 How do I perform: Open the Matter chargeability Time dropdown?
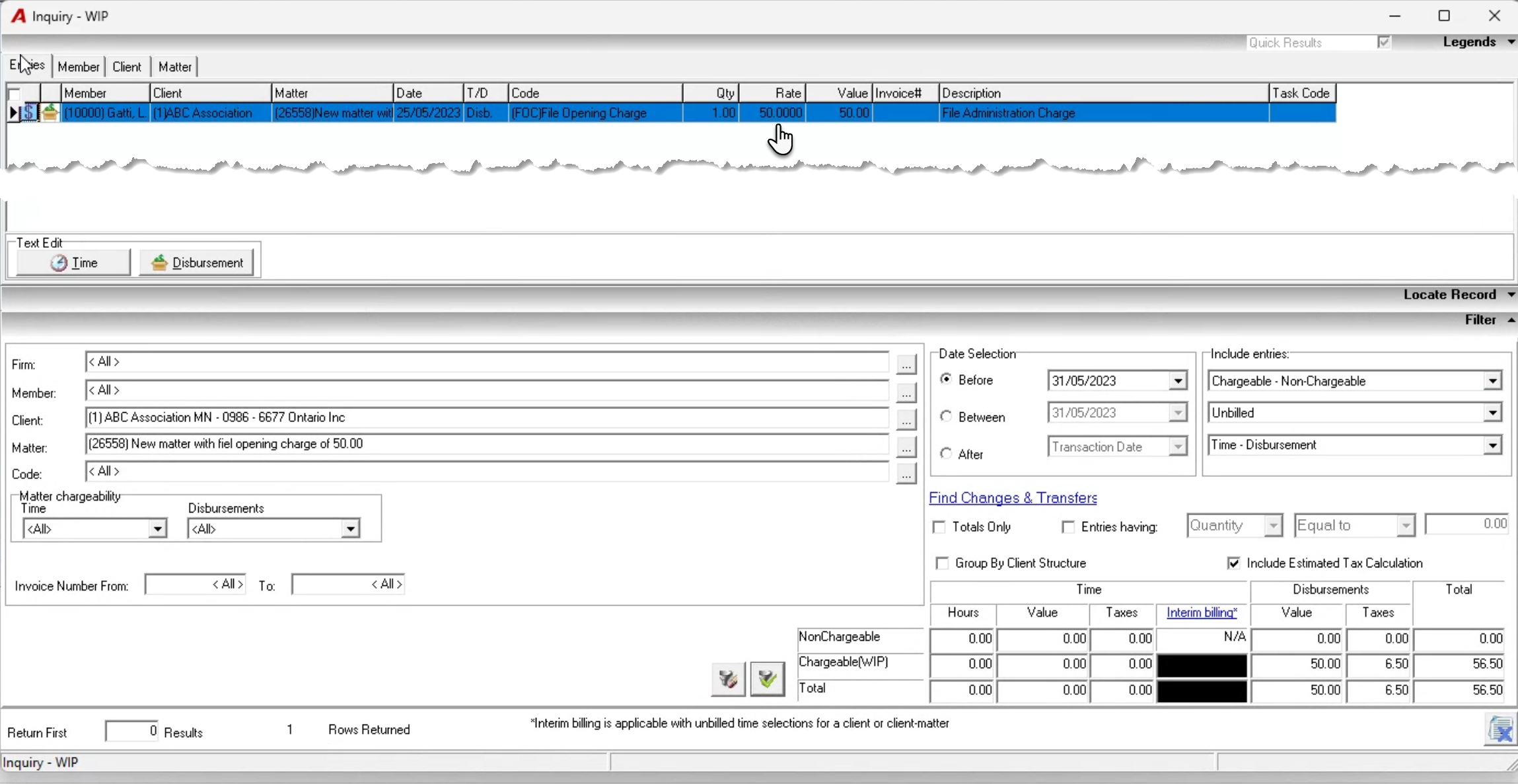(x=157, y=528)
